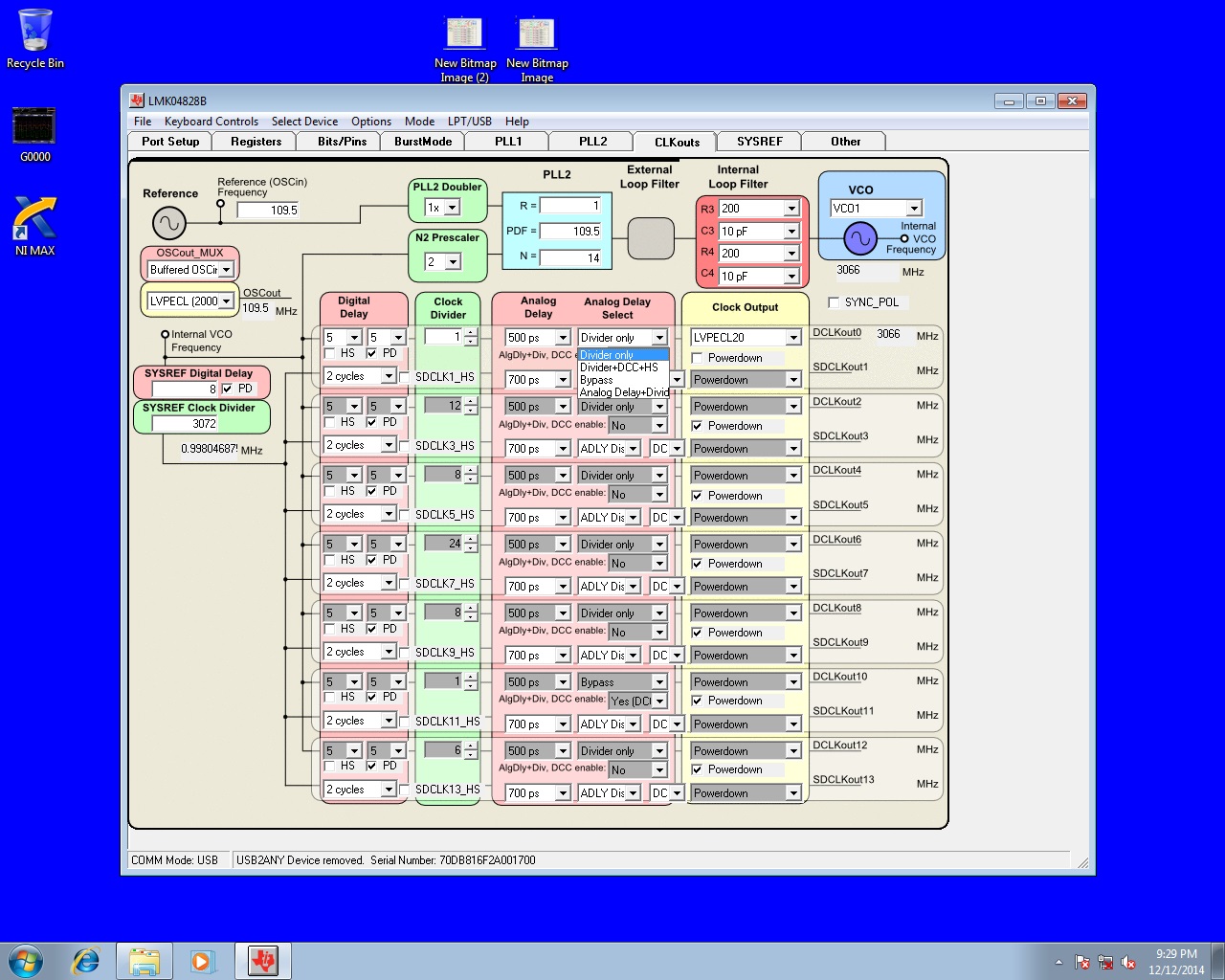Switch to the SYSREF tab
Image resolution: width=1225 pixels, height=980 pixels.
[x=760, y=142]
